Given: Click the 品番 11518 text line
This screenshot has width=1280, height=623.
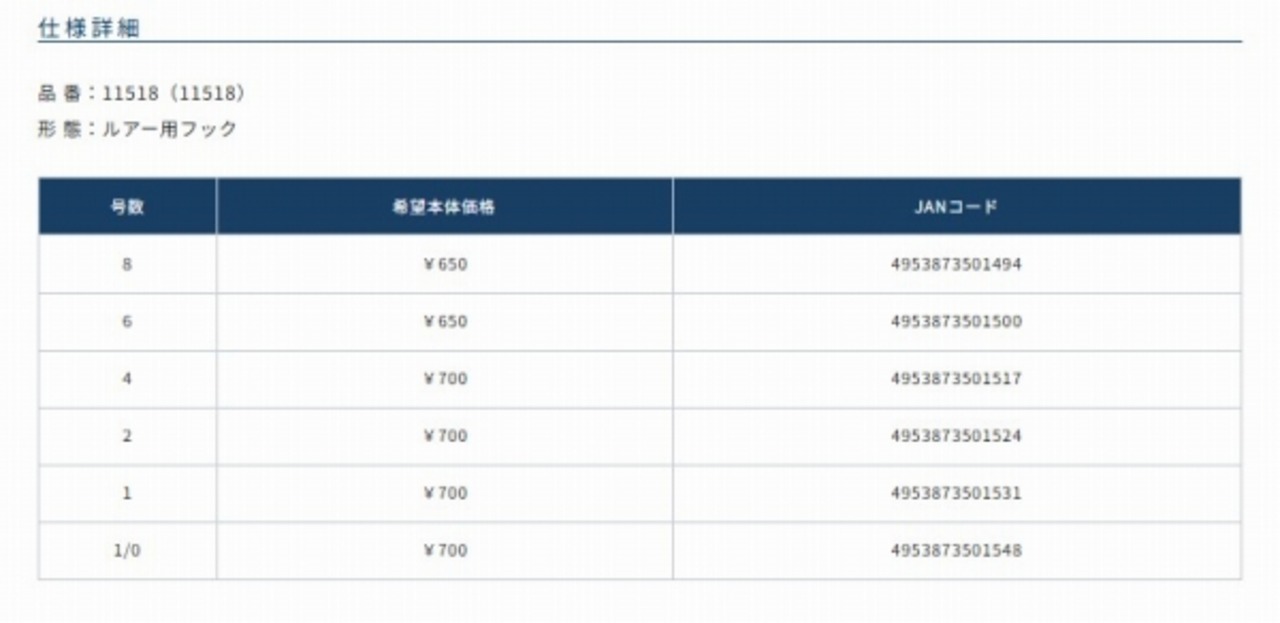Looking at the screenshot, I should (141, 94).
